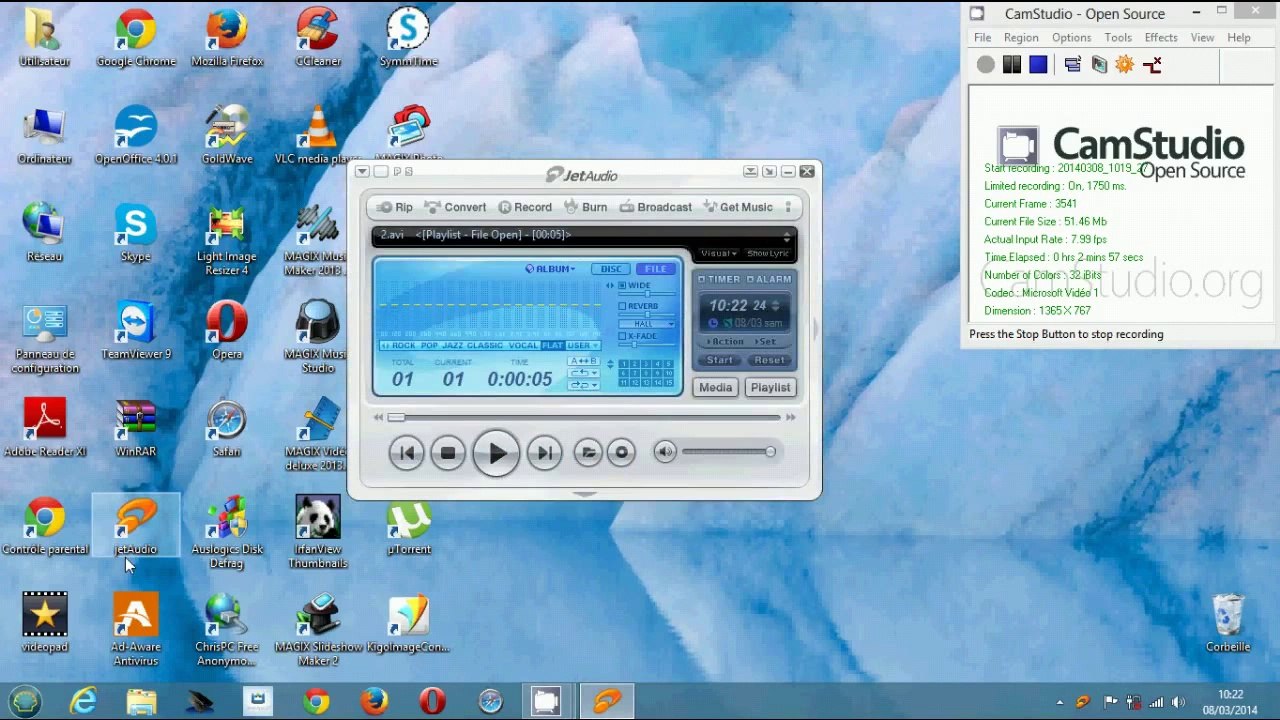The width and height of the screenshot is (1280, 720).
Task: Open the HALL reverb mode dropdown
Action: 646,324
